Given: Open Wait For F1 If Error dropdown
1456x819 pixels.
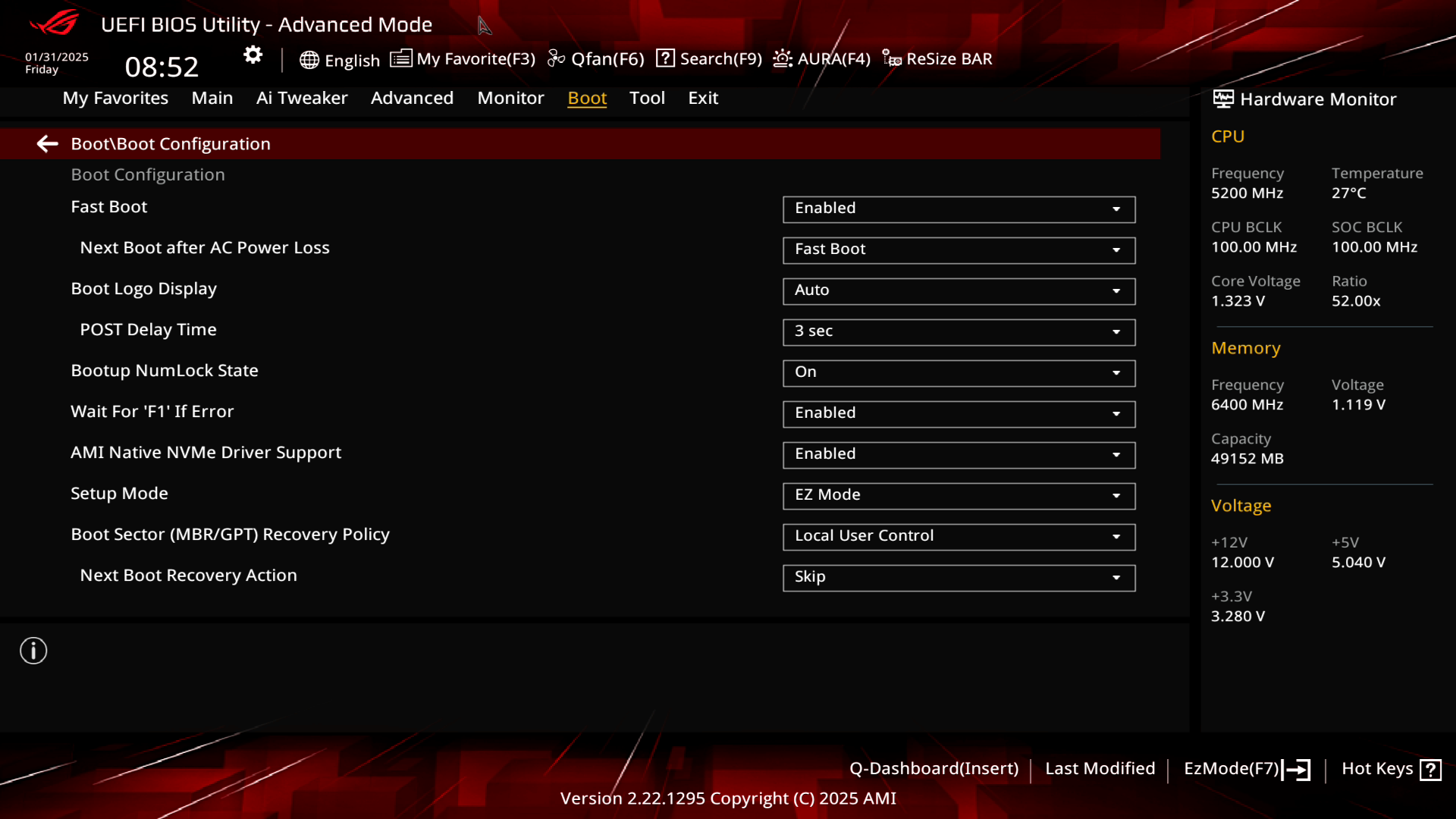Looking at the screenshot, I should point(959,414).
